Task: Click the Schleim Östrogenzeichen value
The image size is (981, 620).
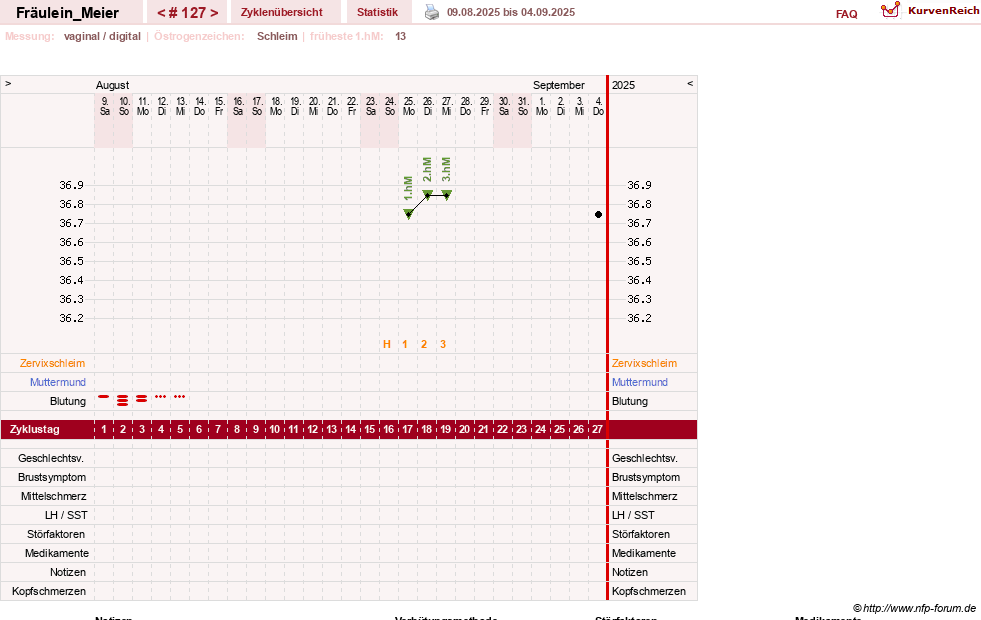Action: pyautogui.click(x=277, y=36)
